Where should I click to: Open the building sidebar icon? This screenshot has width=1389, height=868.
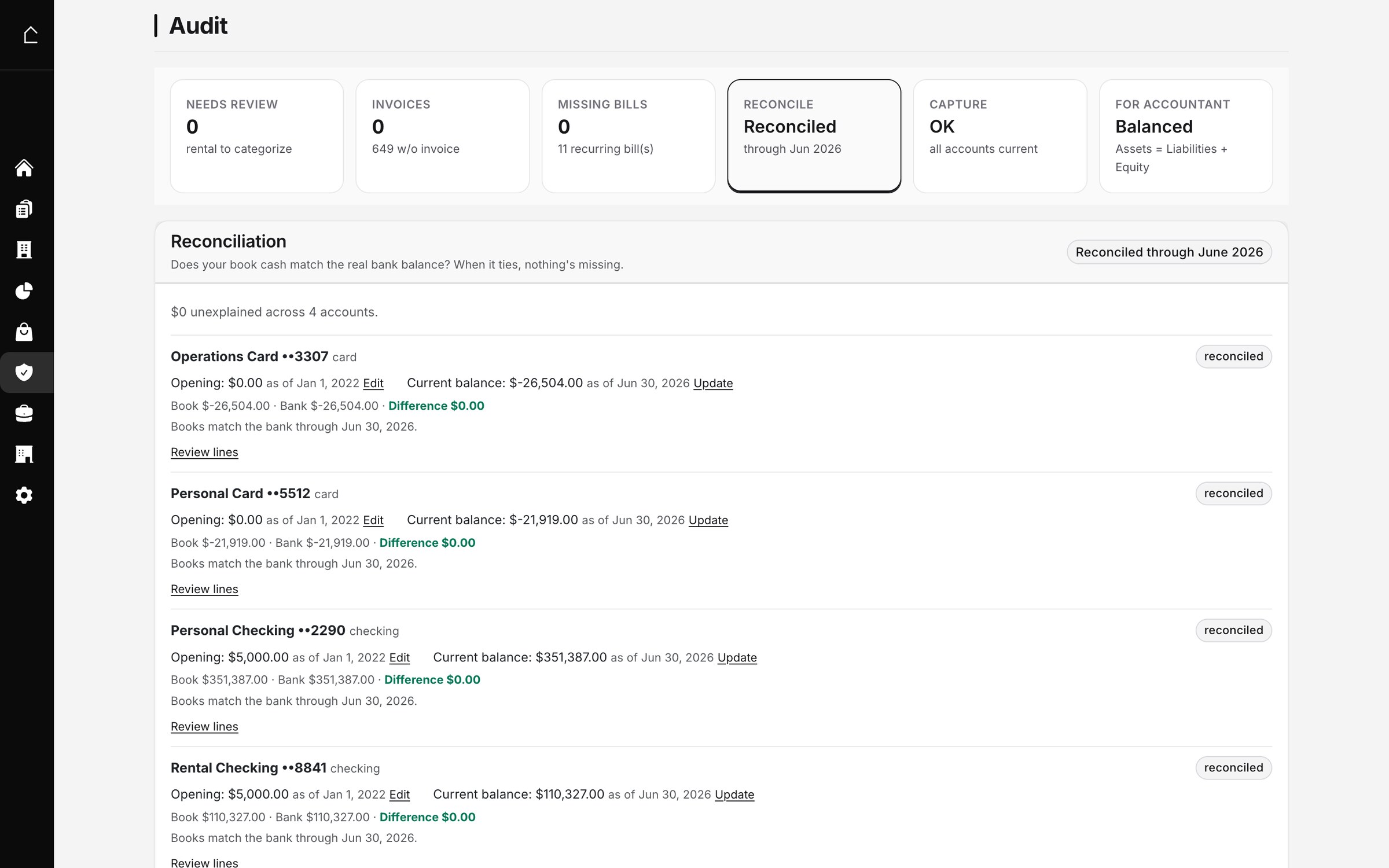(24, 250)
